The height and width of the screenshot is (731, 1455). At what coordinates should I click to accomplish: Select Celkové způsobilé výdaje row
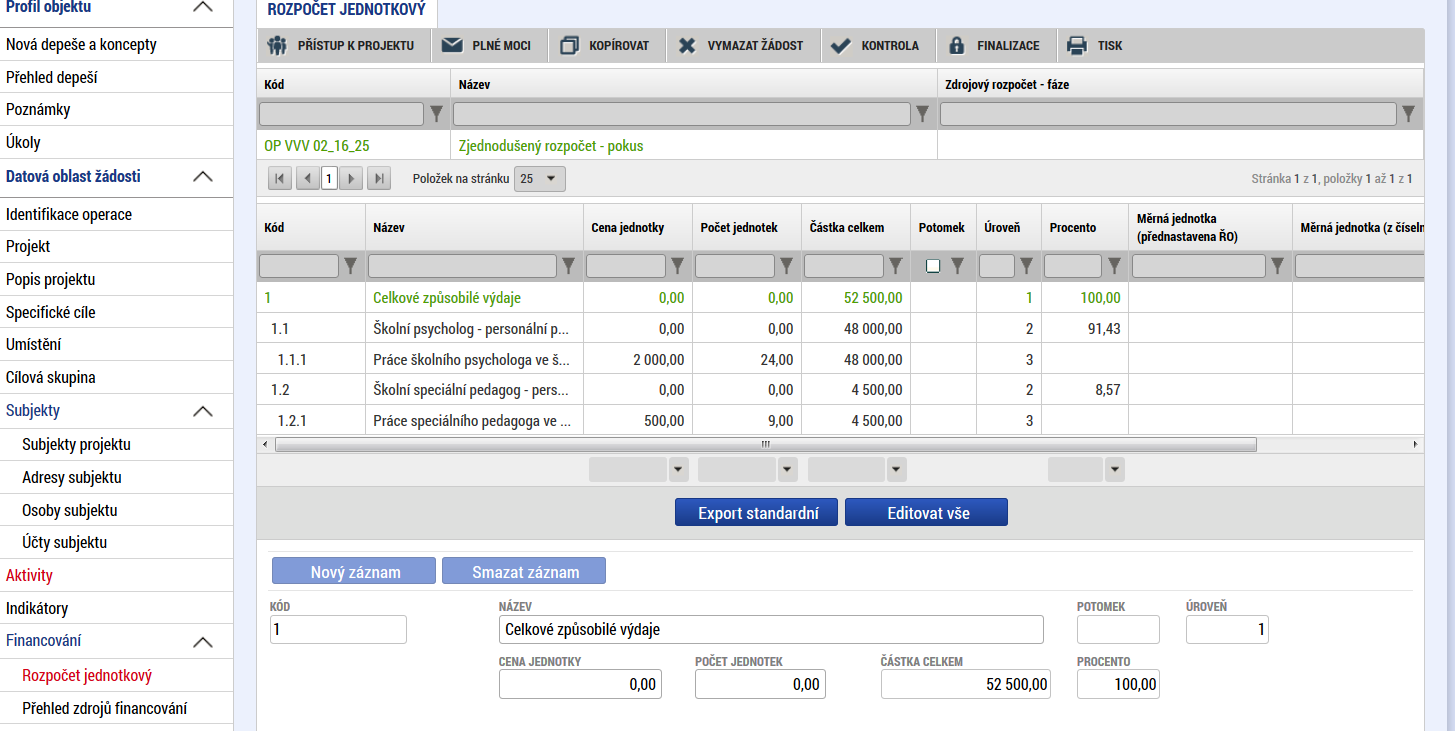point(840,297)
